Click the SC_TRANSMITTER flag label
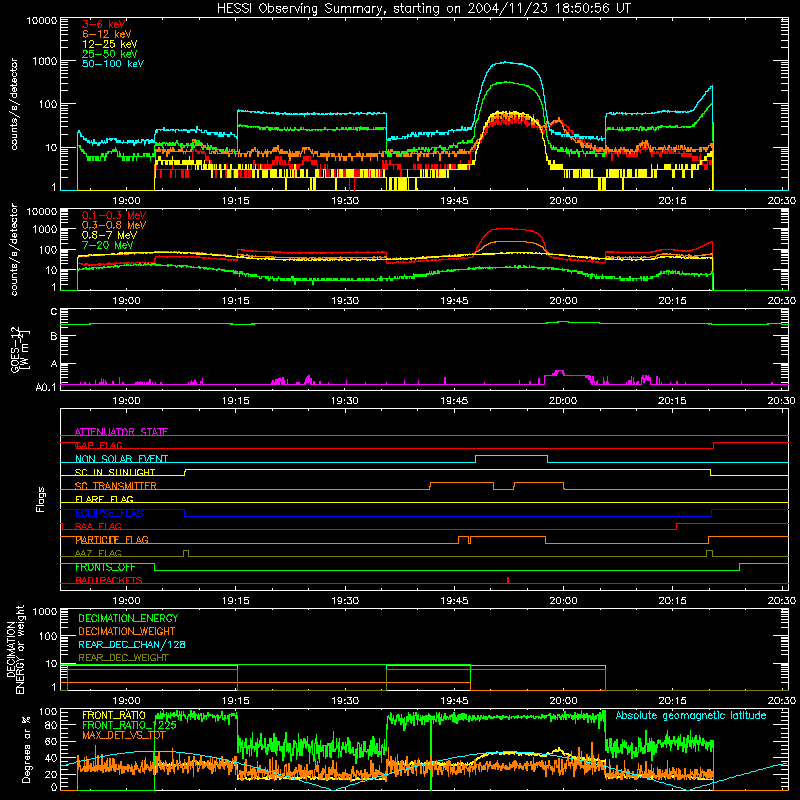Image resolution: width=800 pixels, height=800 pixels. click(116, 486)
